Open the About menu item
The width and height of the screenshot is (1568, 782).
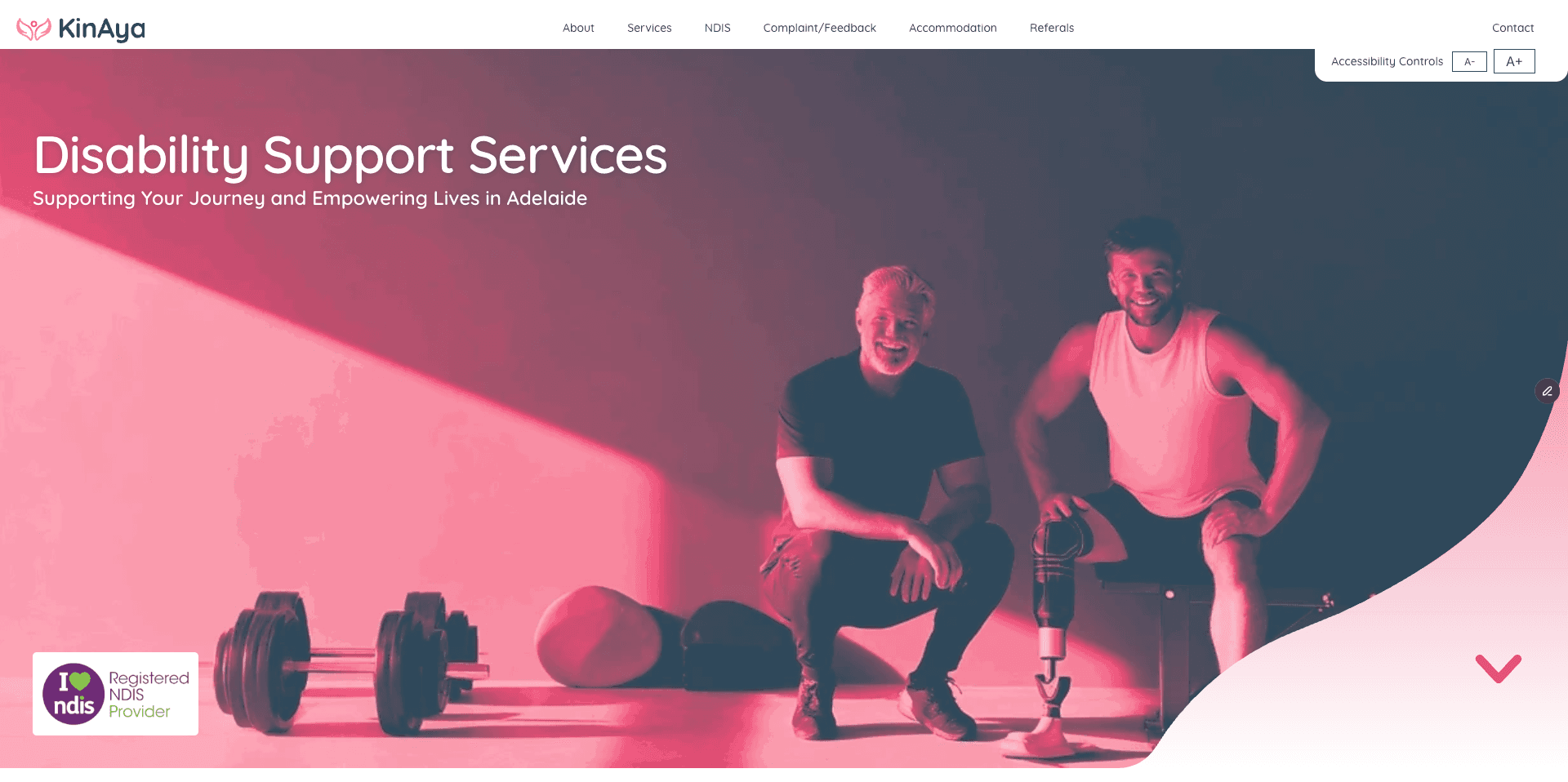point(578,28)
